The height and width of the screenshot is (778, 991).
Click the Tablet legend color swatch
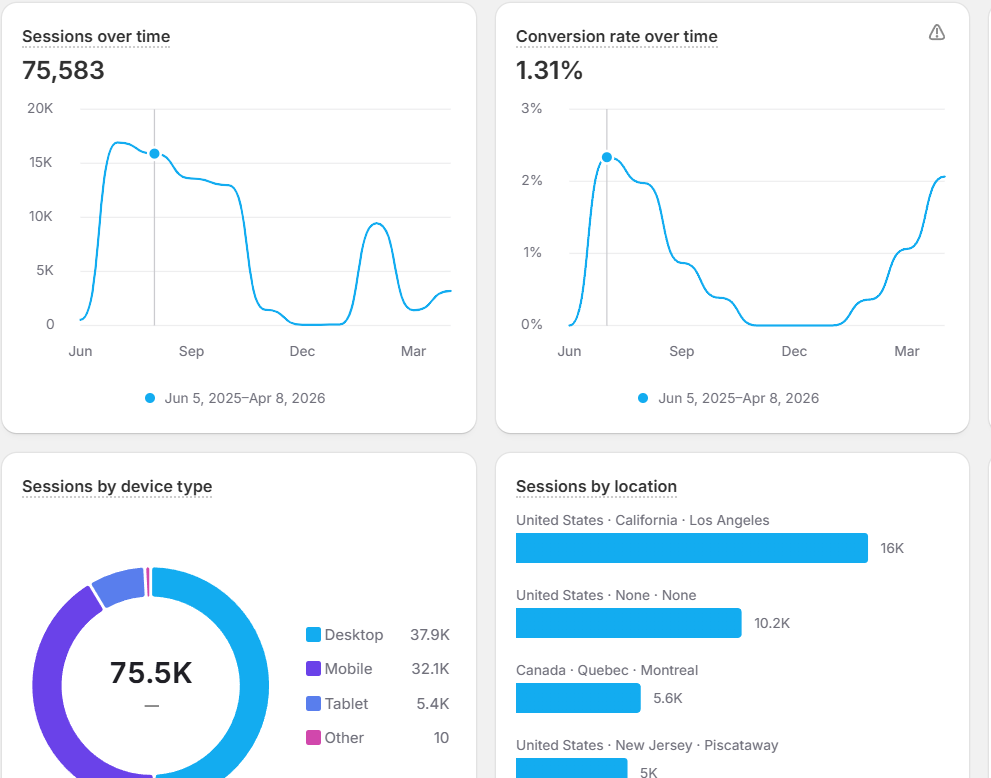point(313,703)
